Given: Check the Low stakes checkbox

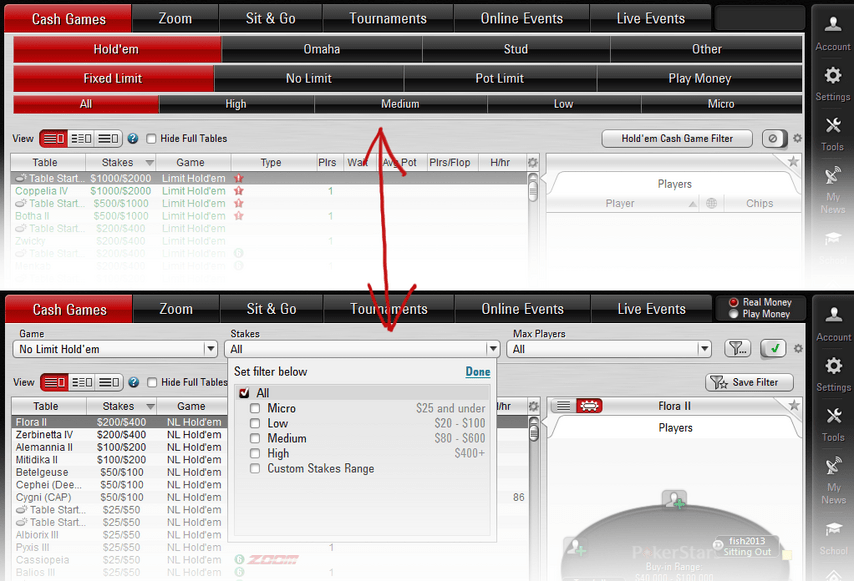Looking at the screenshot, I should [x=255, y=423].
